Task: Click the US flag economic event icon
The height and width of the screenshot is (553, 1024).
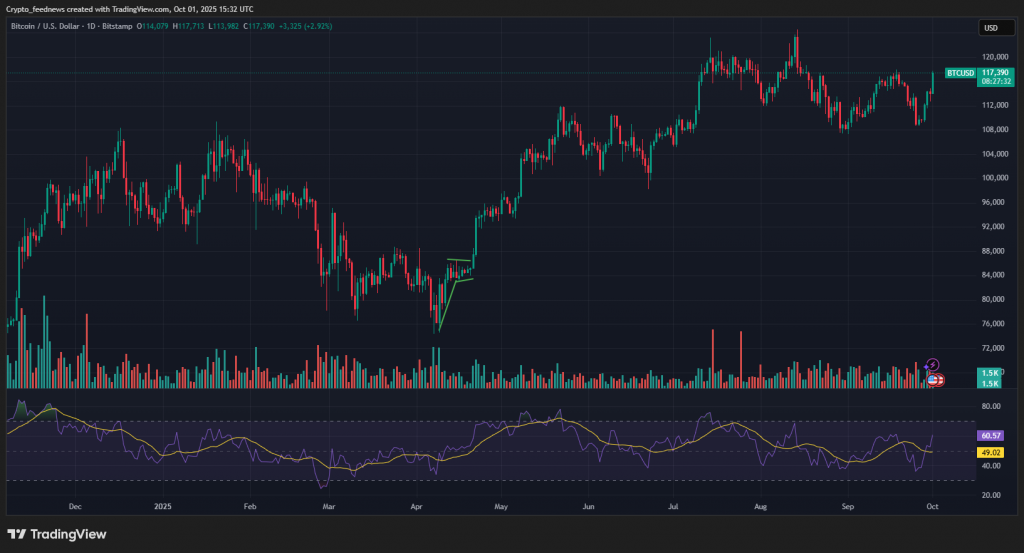Action: pos(933,378)
